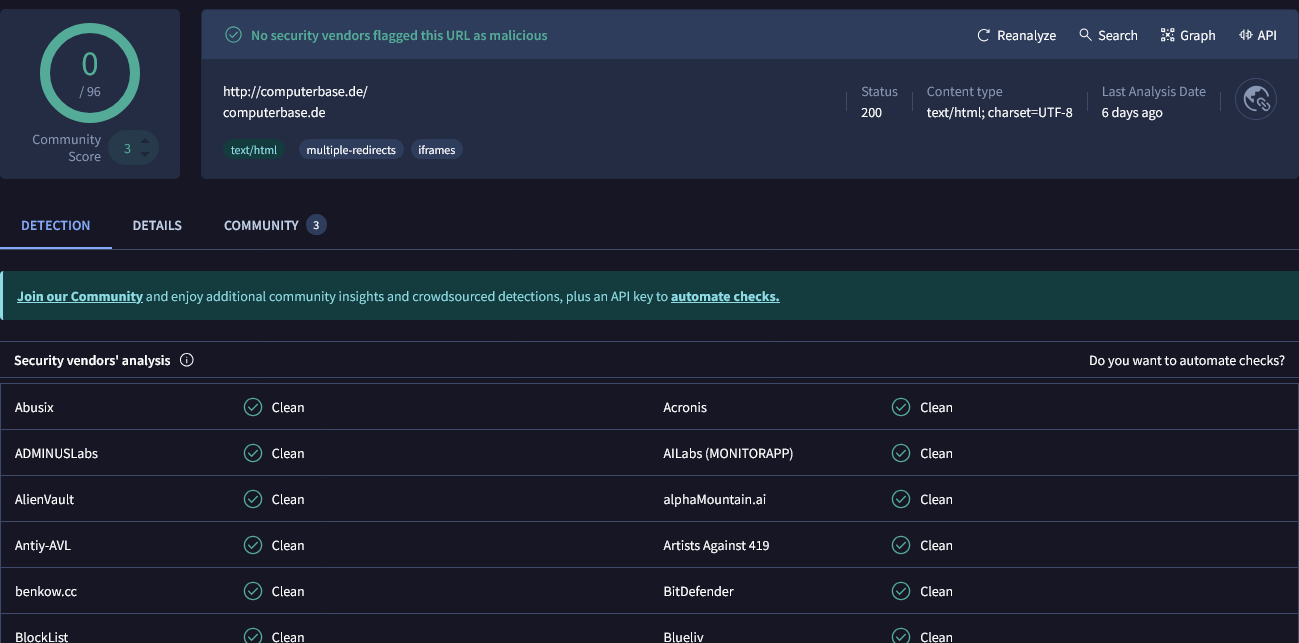This screenshot has height=643, width=1299.
Task: Click the COMMUNITY tab count badge 3
Action: click(x=316, y=225)
